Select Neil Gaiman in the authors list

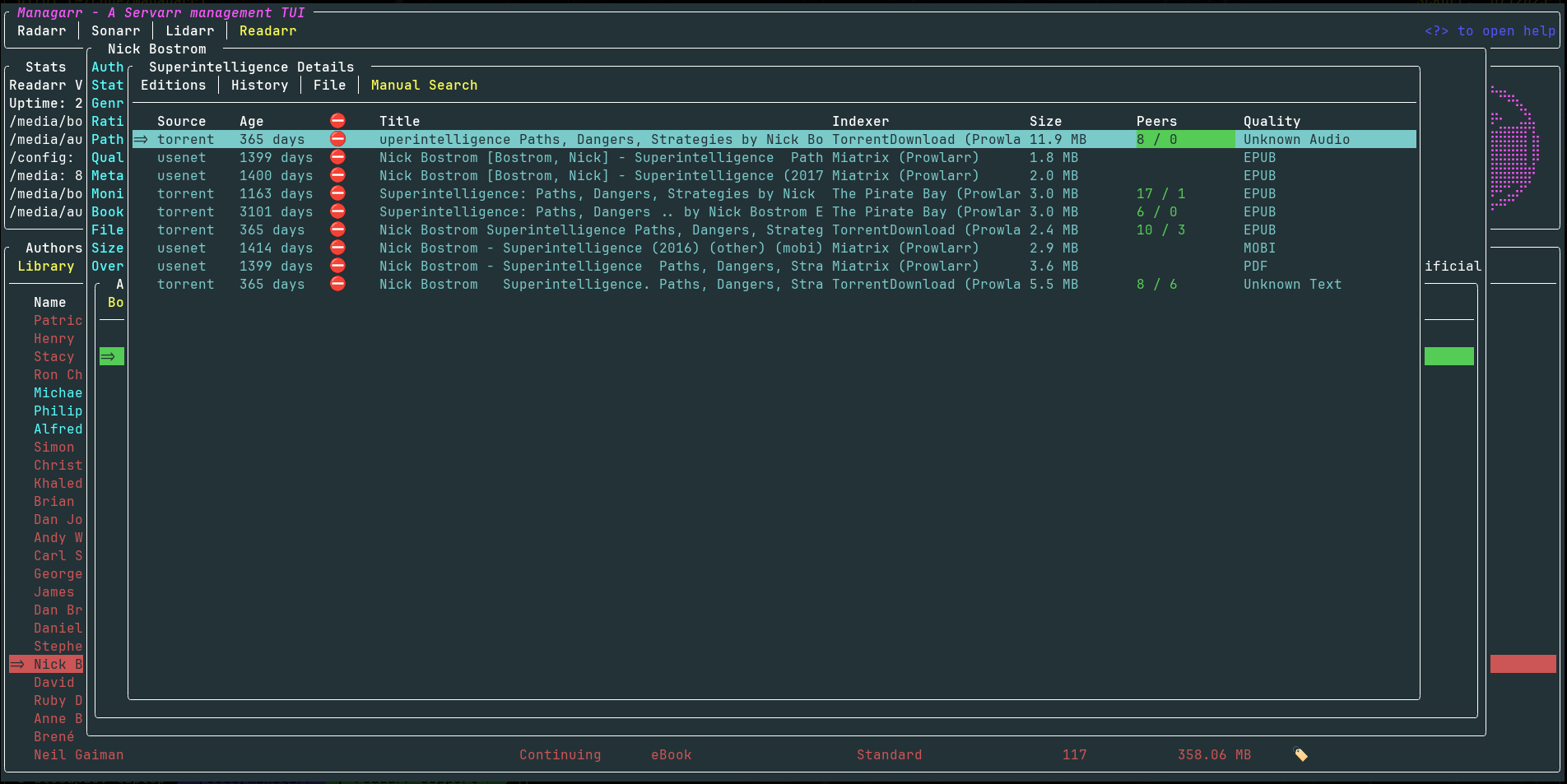[x=78, y=754]
